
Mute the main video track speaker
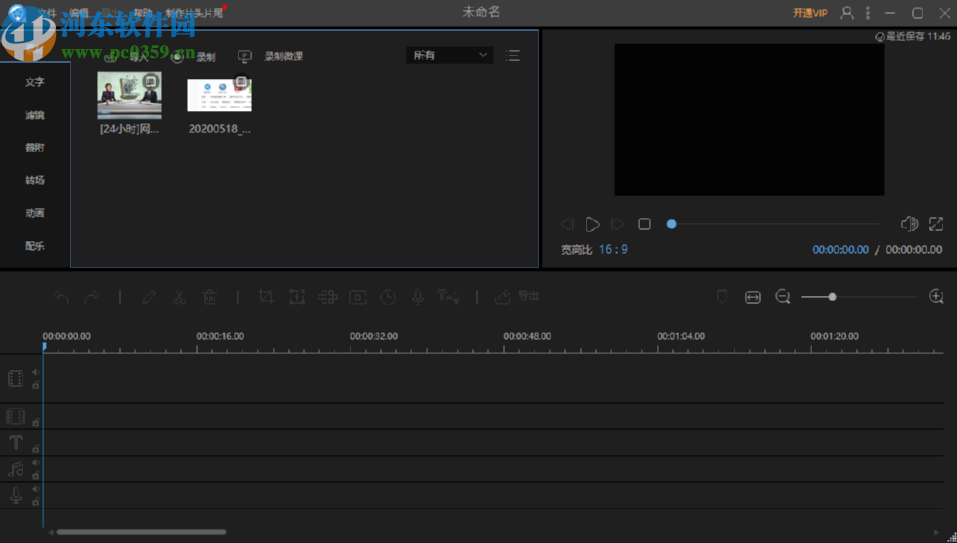[x=36, y=372]
